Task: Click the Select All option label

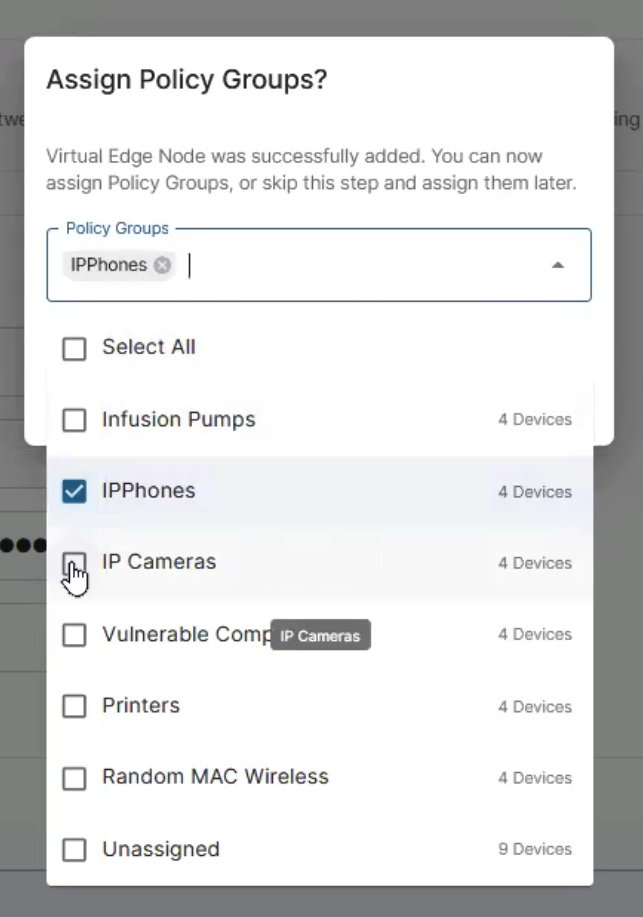Action: click(x=148, y=348)
